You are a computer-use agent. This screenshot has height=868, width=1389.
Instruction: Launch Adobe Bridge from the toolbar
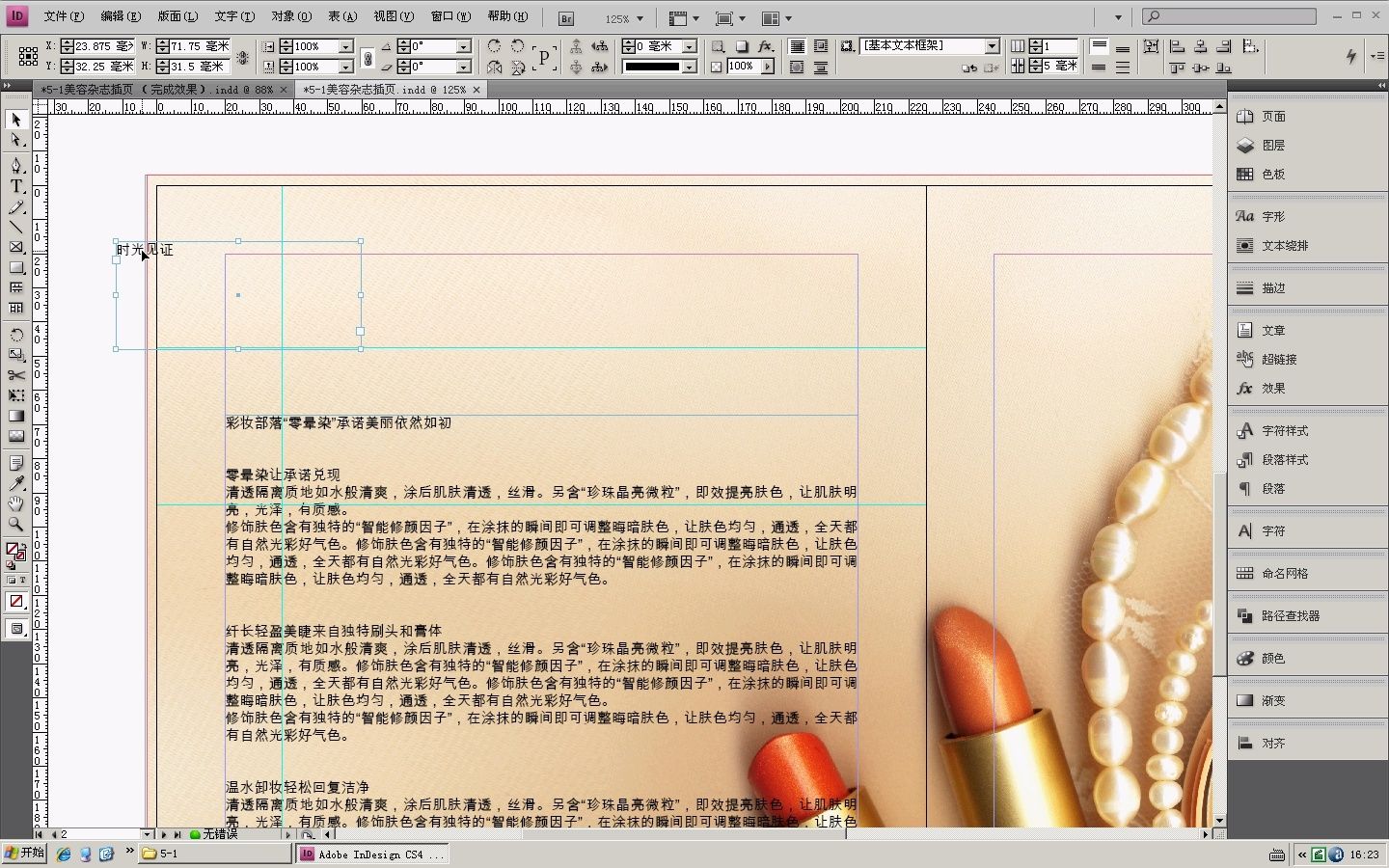[x=564, y=17]
